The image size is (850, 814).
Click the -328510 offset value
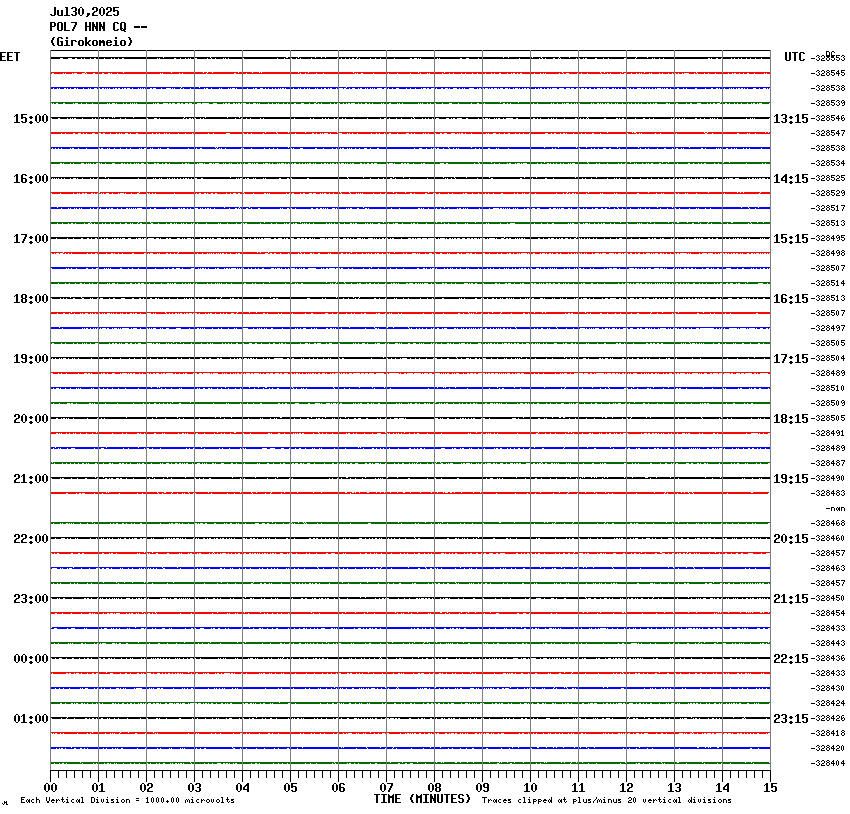click(x=828, y=389)
